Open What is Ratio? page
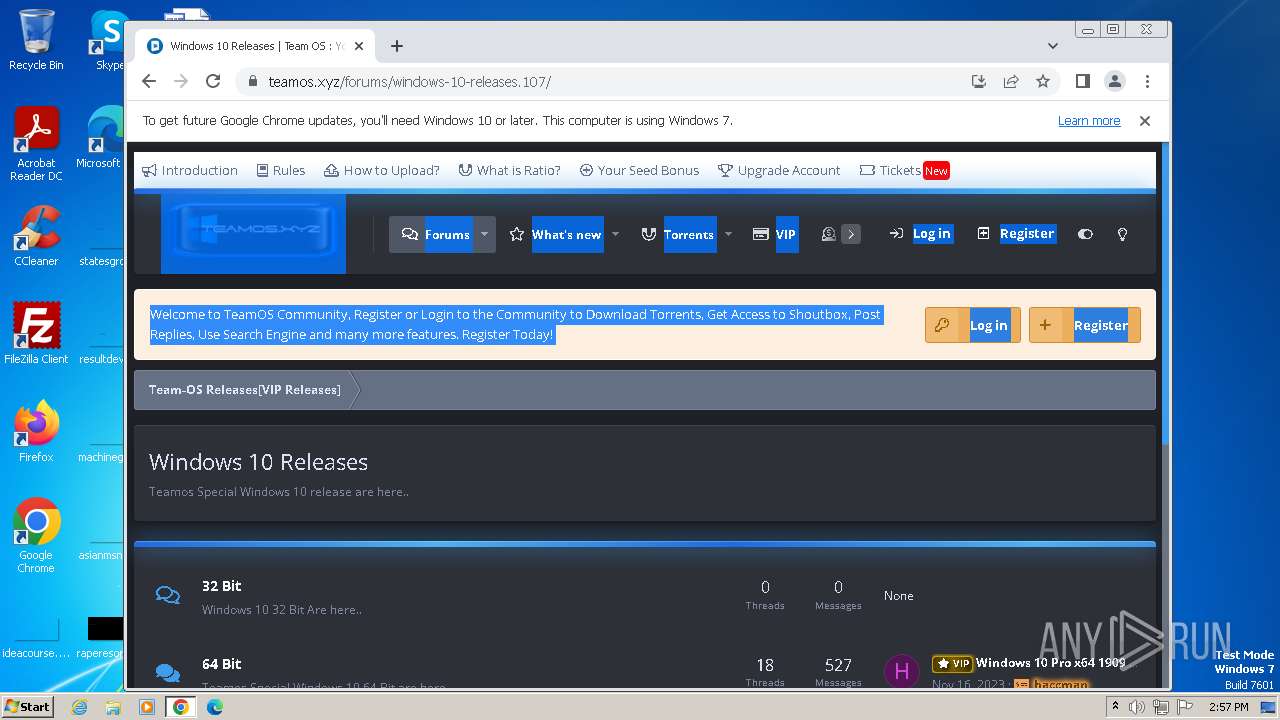This screenshot has height=720, width=1280. (x=509, y=170)
